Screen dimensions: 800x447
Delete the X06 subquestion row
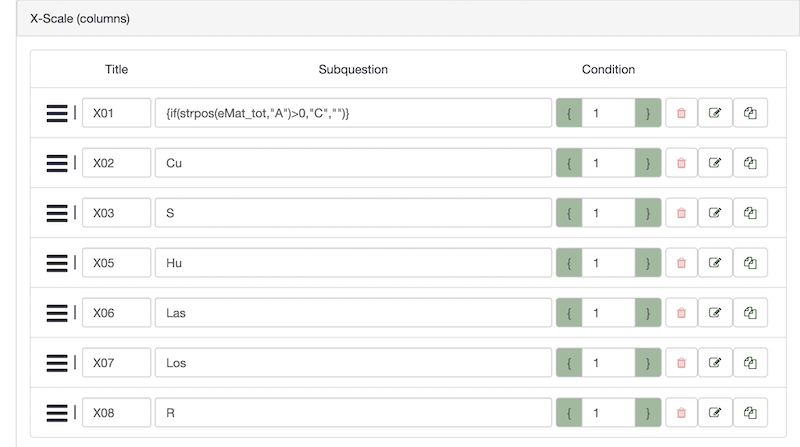[681, 313]
